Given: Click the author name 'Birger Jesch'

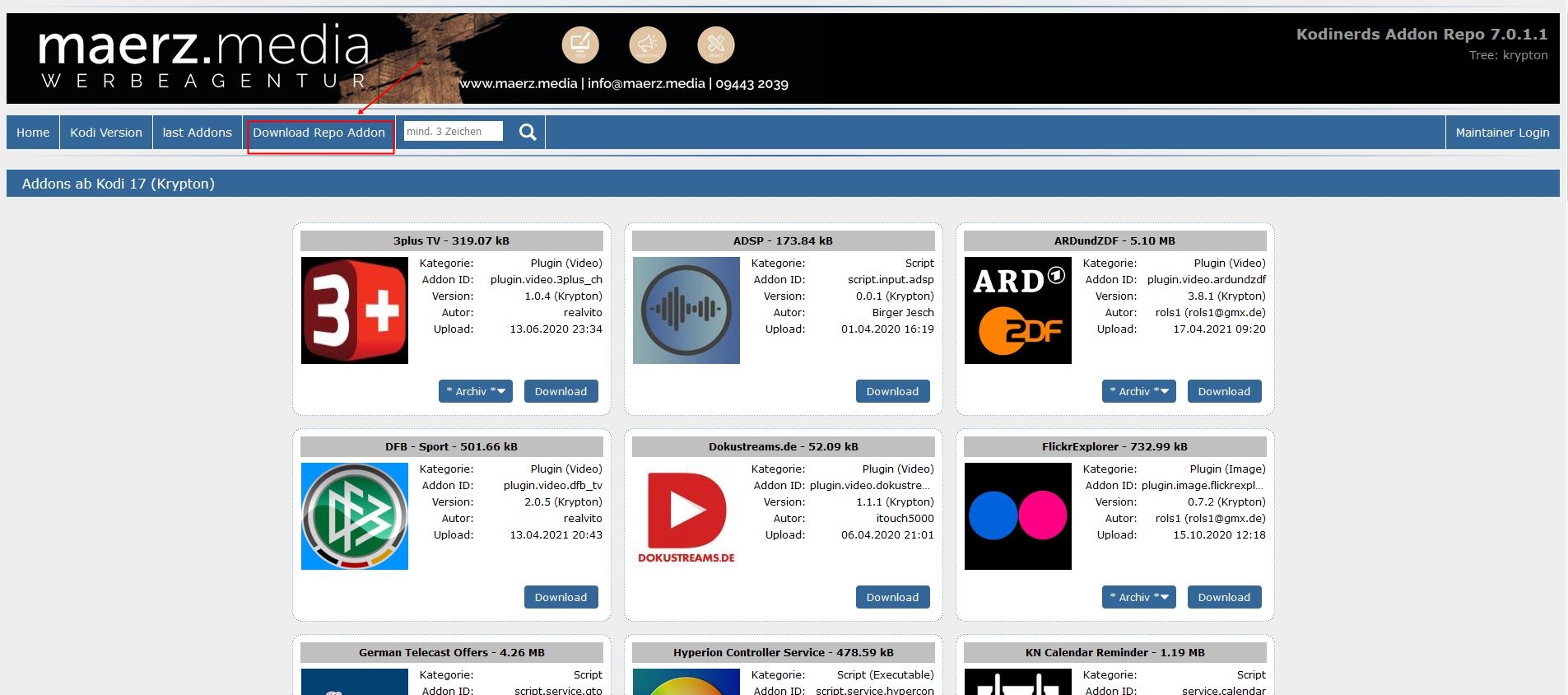Looking at the screenshot, I should (x=903, y=312).
